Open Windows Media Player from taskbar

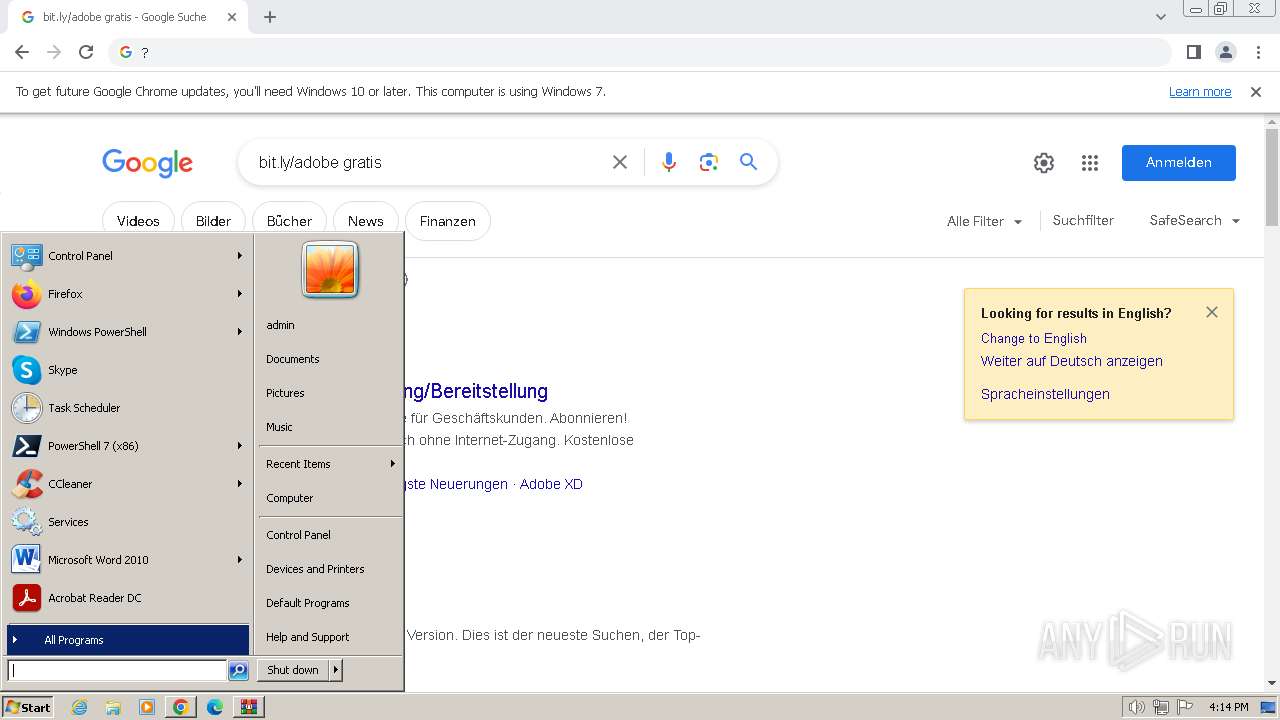tap(147, 707)
